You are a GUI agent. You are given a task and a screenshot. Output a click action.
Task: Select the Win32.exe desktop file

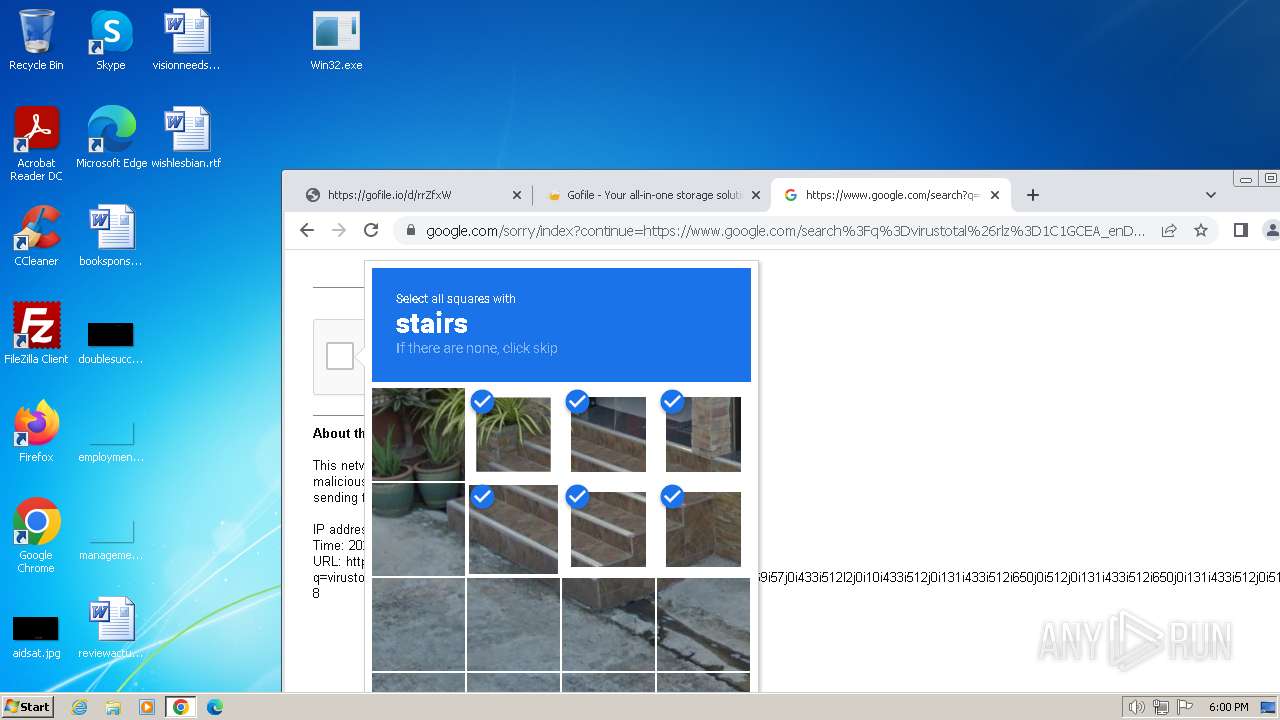336,40
